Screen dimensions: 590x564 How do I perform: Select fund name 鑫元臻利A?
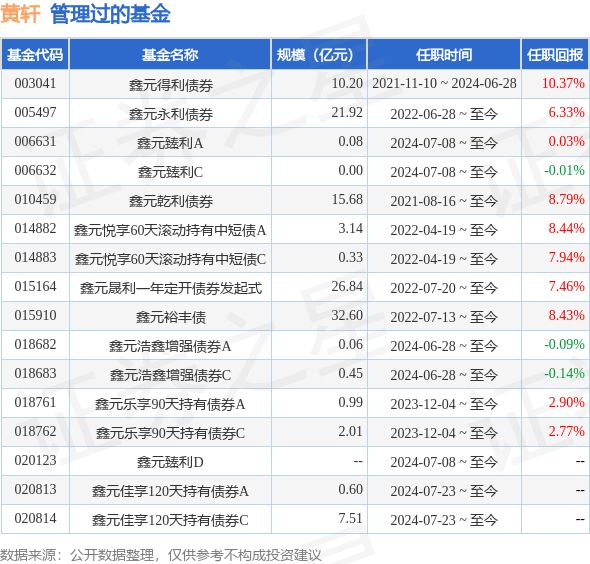[170, 143]
